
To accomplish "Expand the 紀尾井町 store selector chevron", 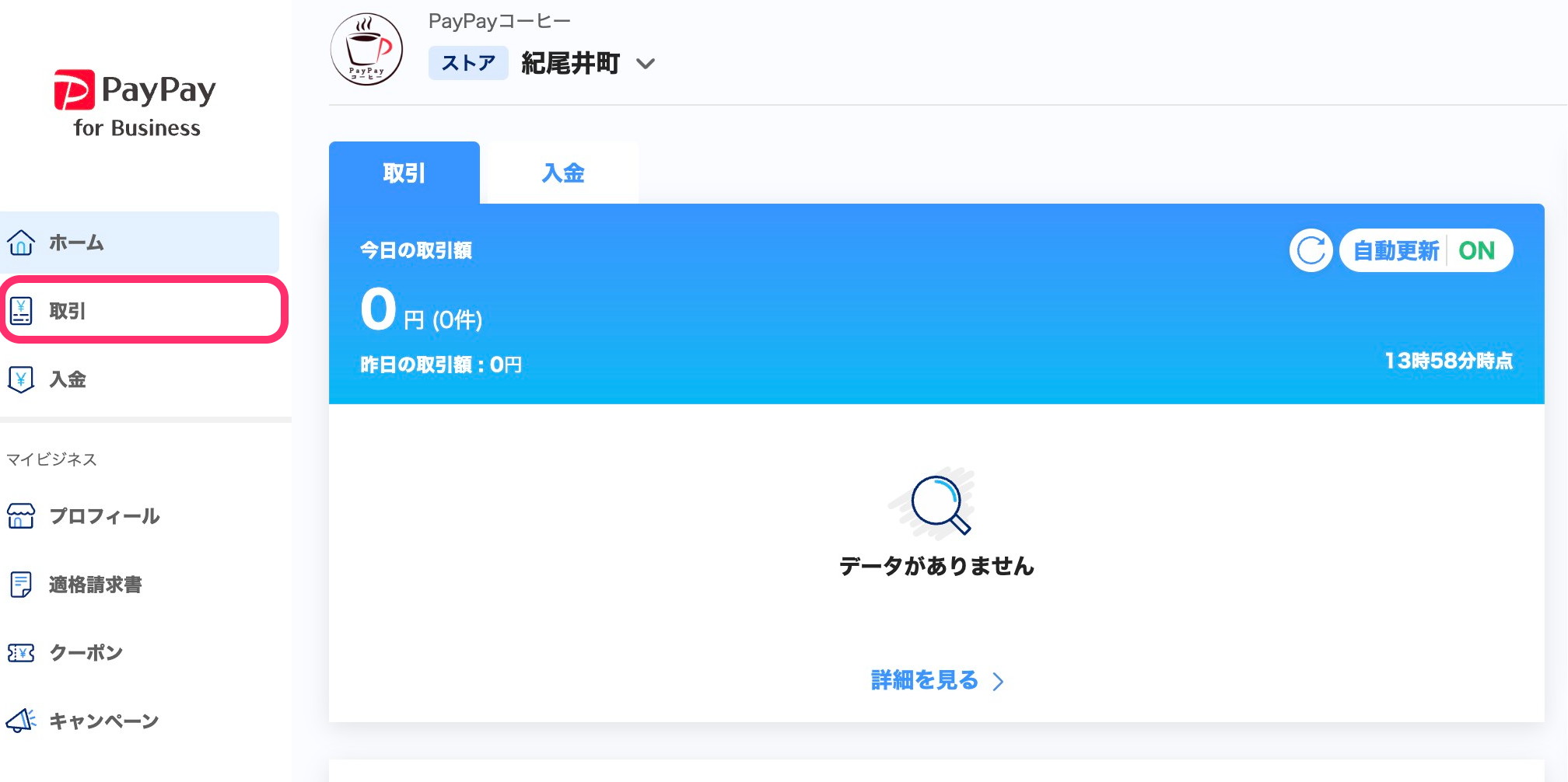I will [x=646, y=64].
